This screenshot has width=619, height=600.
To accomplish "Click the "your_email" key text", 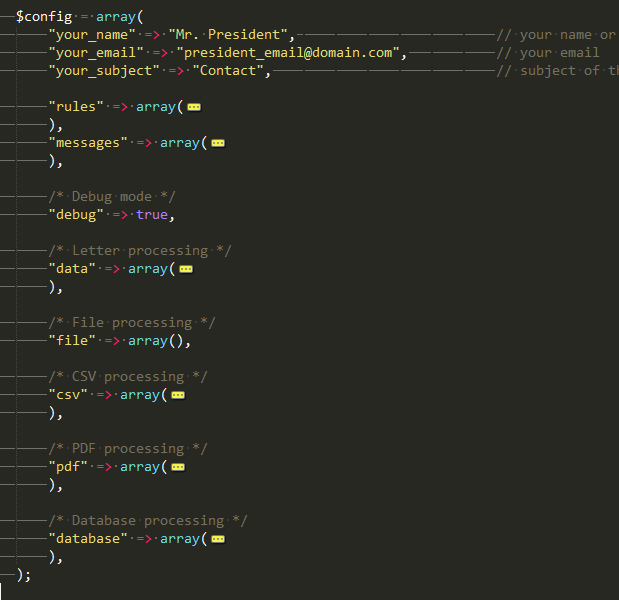I will pos(96,53).
